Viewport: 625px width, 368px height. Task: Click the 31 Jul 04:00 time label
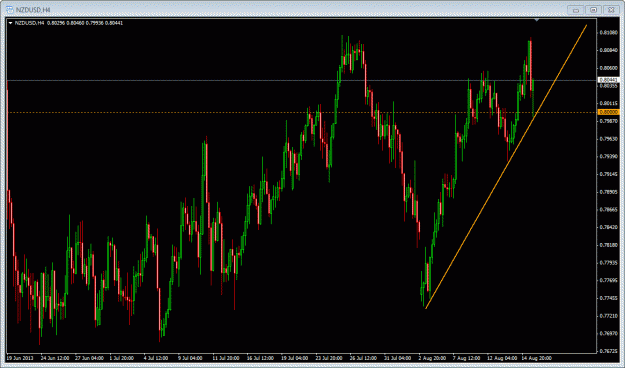[398, 358]
